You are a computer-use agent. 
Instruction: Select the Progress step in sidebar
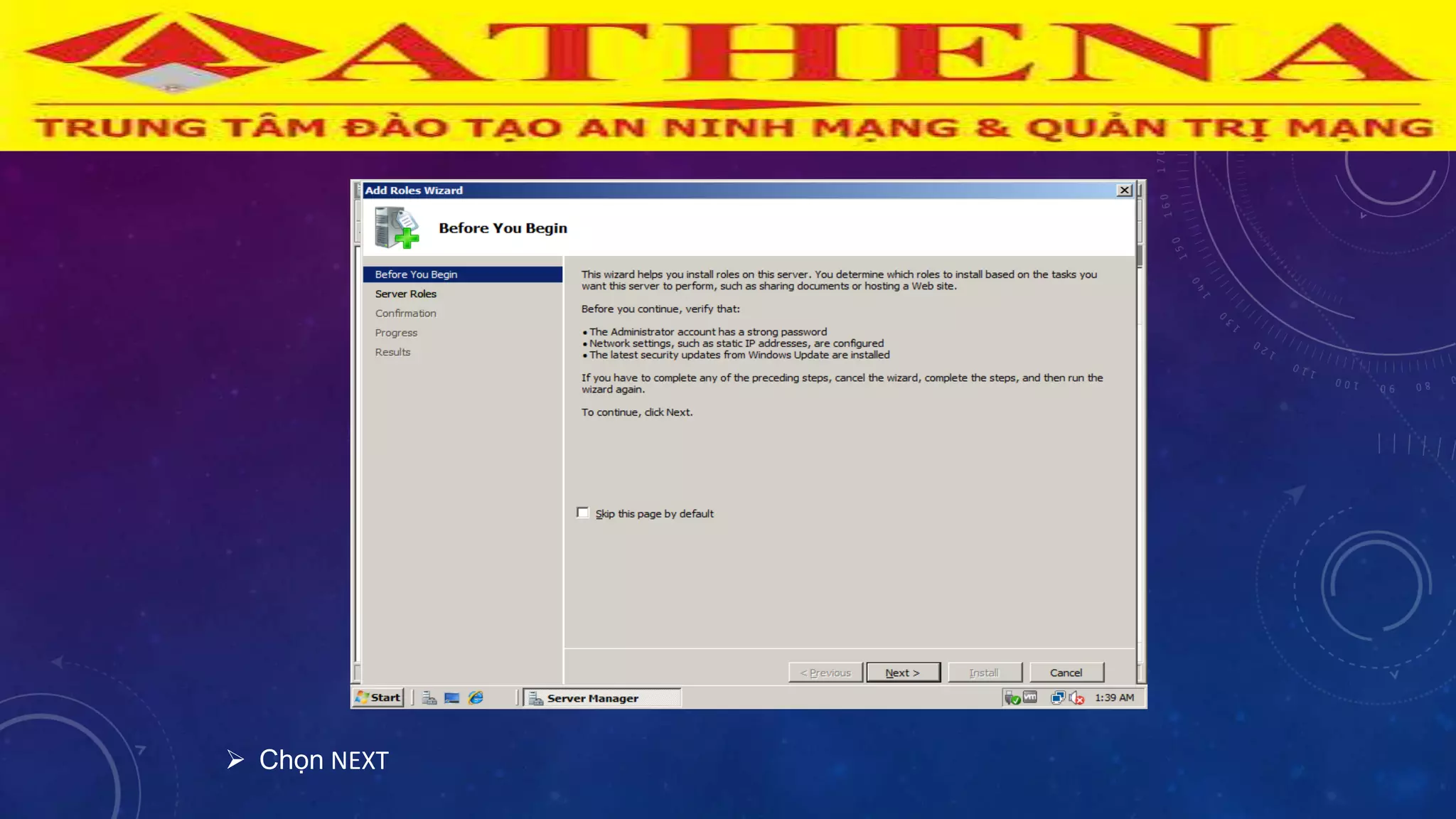(x=396, y=333)
